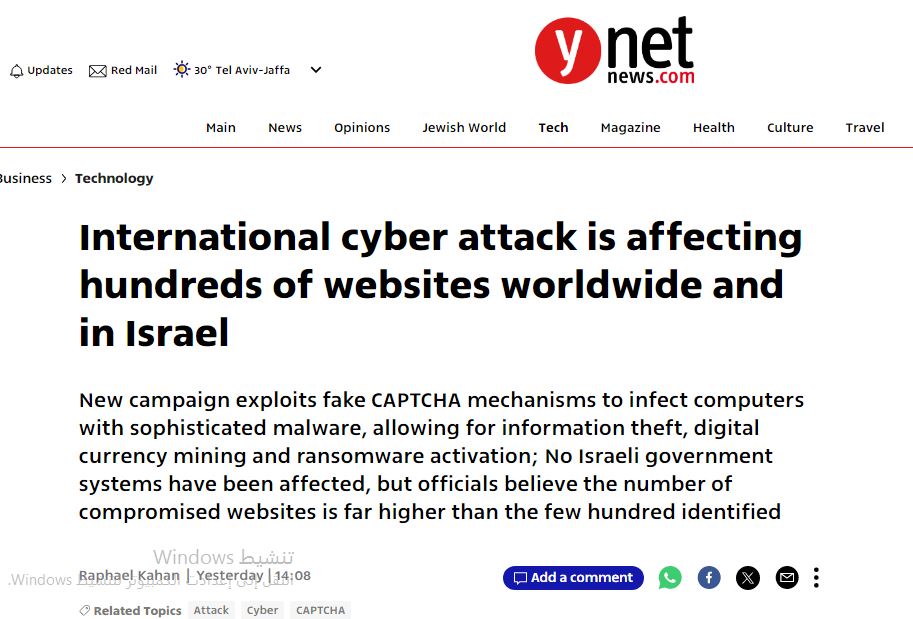Click author name Raphael Kahan
This screenshot has width=913, height=619.
click(129, 575)
